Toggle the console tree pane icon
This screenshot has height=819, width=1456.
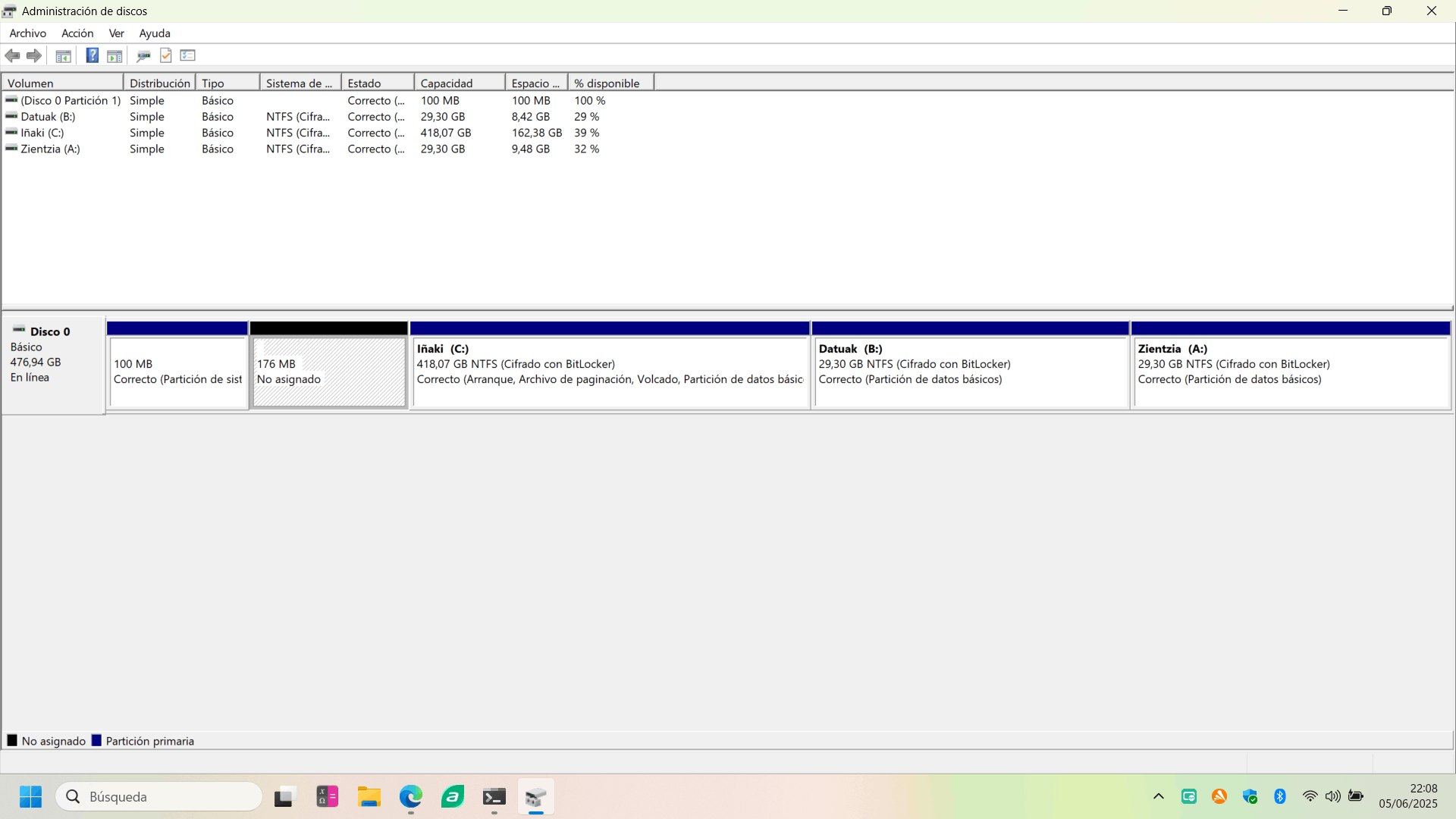[64, 55]
